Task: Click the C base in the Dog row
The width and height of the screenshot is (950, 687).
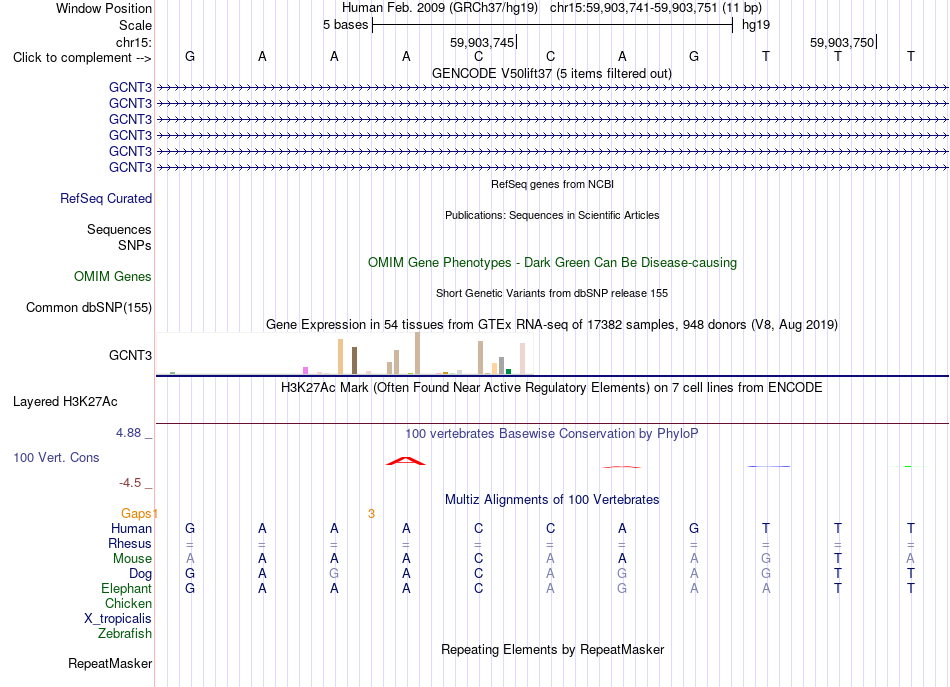Action: click(478, 573)
